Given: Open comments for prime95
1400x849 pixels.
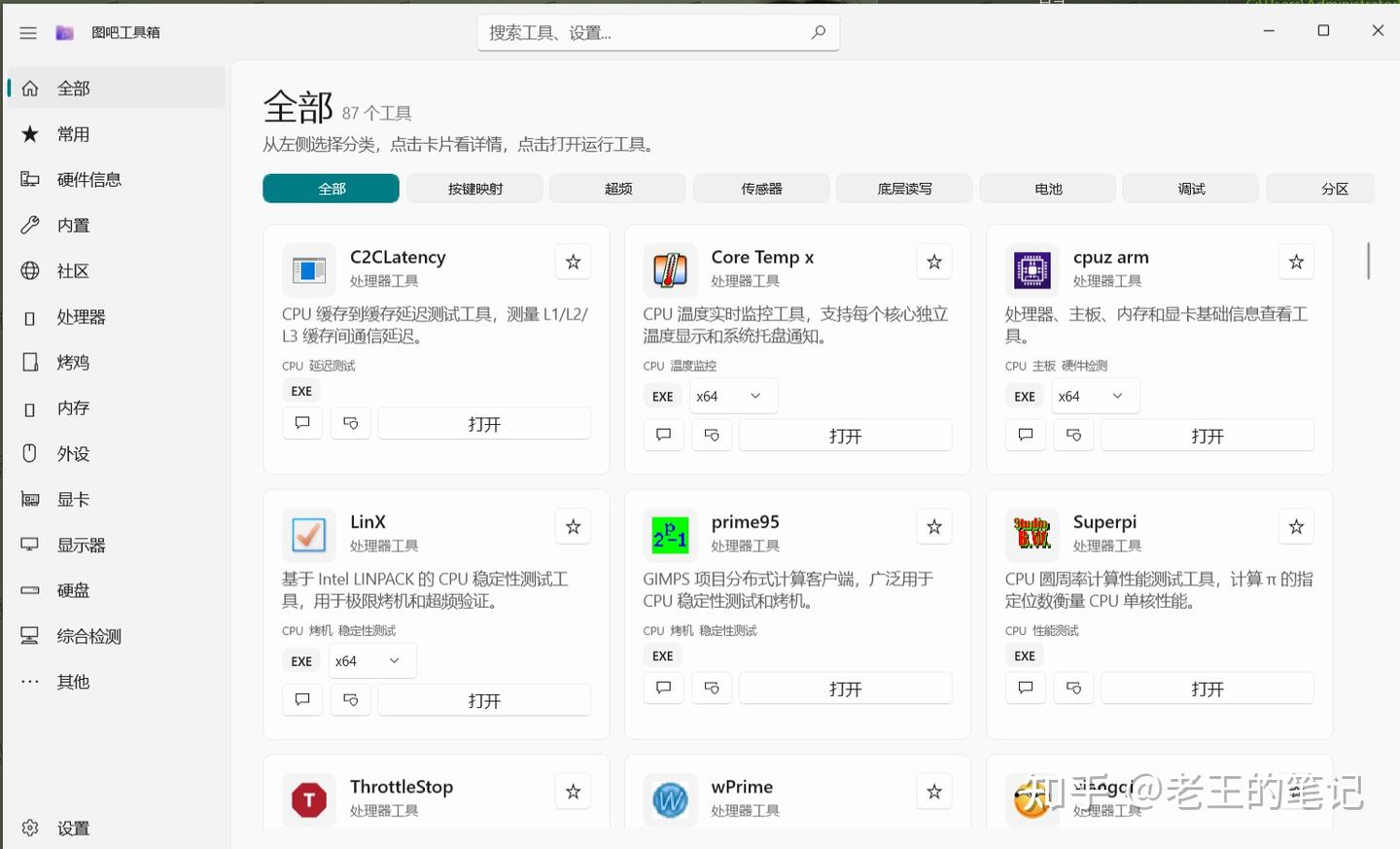Looking at the screenshot, I should 664,689.
